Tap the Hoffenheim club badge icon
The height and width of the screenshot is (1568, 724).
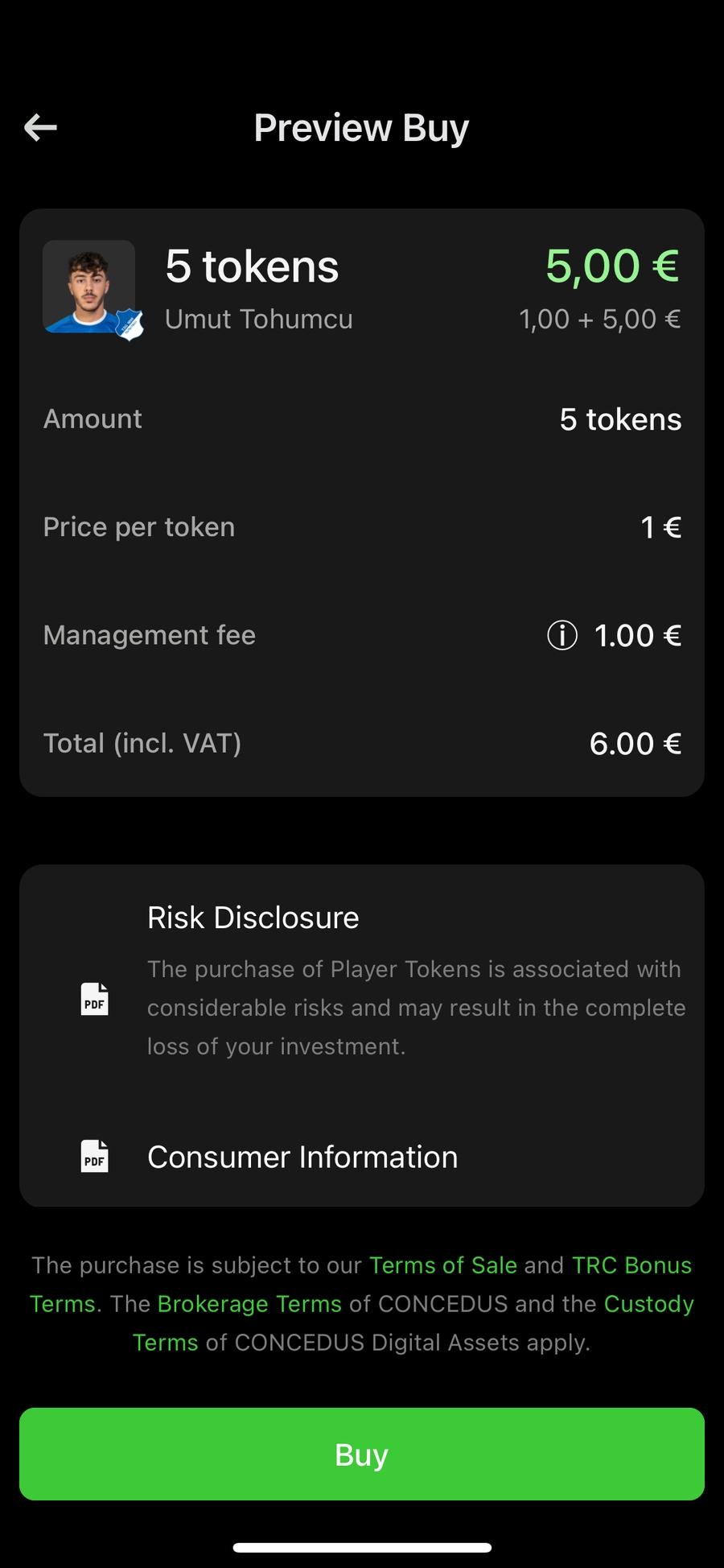pyautogui.click(x=129, y=324)
